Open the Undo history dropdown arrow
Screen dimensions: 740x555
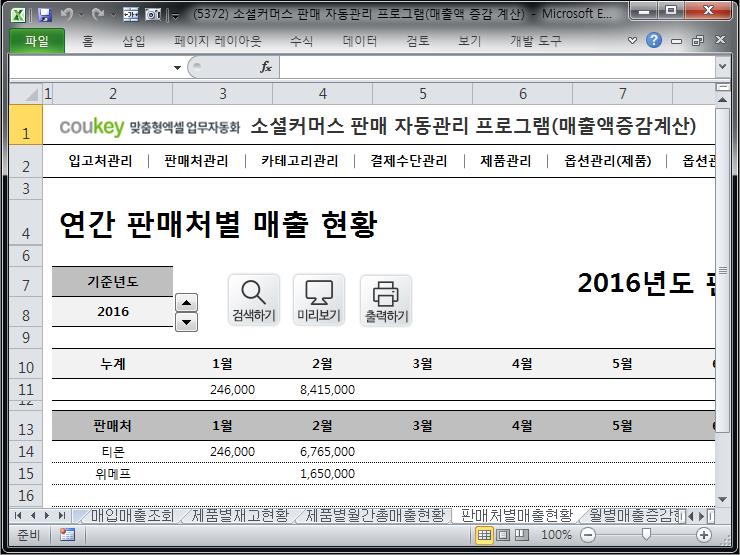pyautogui.click(x=81, y=15)
